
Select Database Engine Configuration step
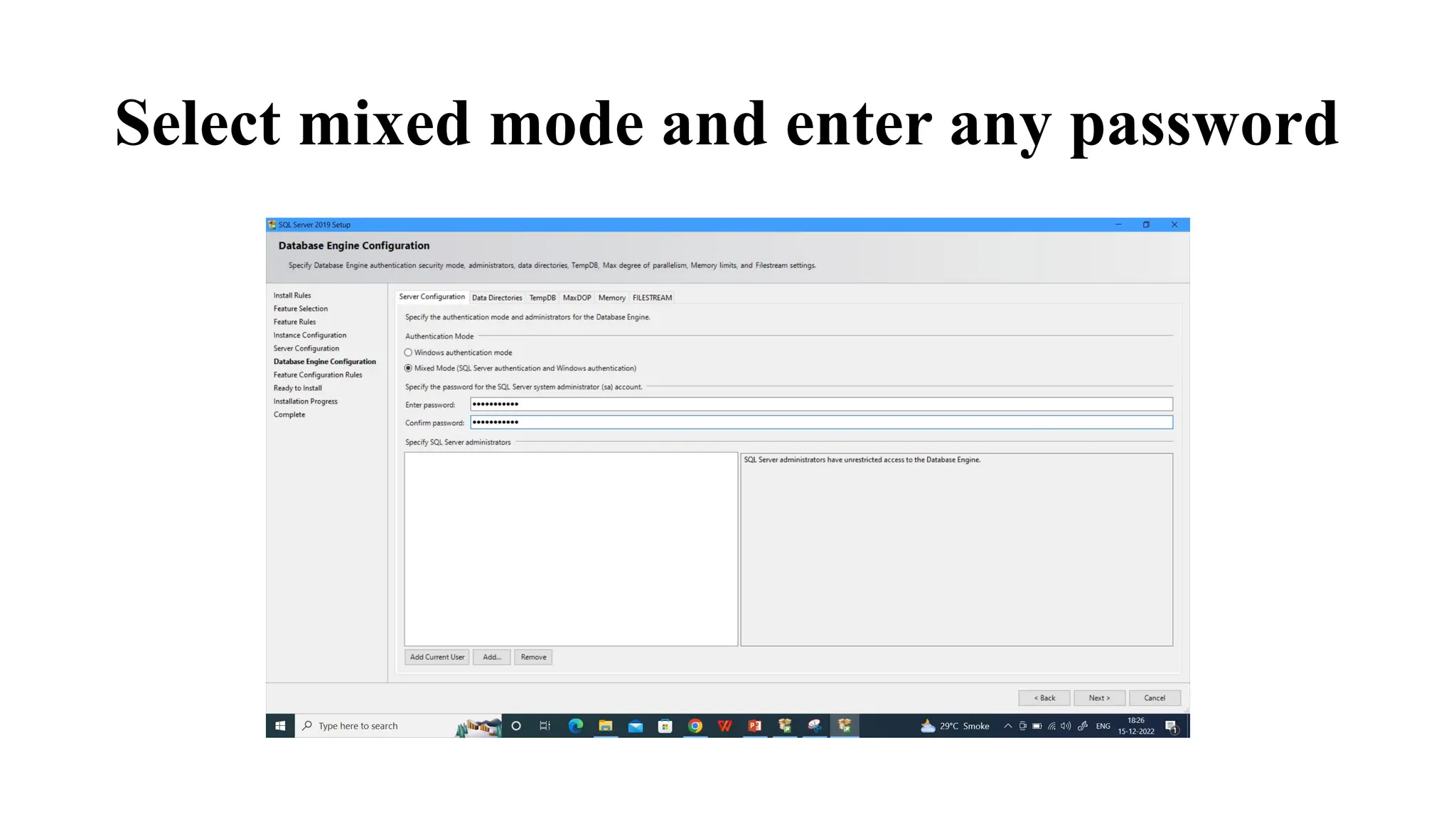[325, 362]
